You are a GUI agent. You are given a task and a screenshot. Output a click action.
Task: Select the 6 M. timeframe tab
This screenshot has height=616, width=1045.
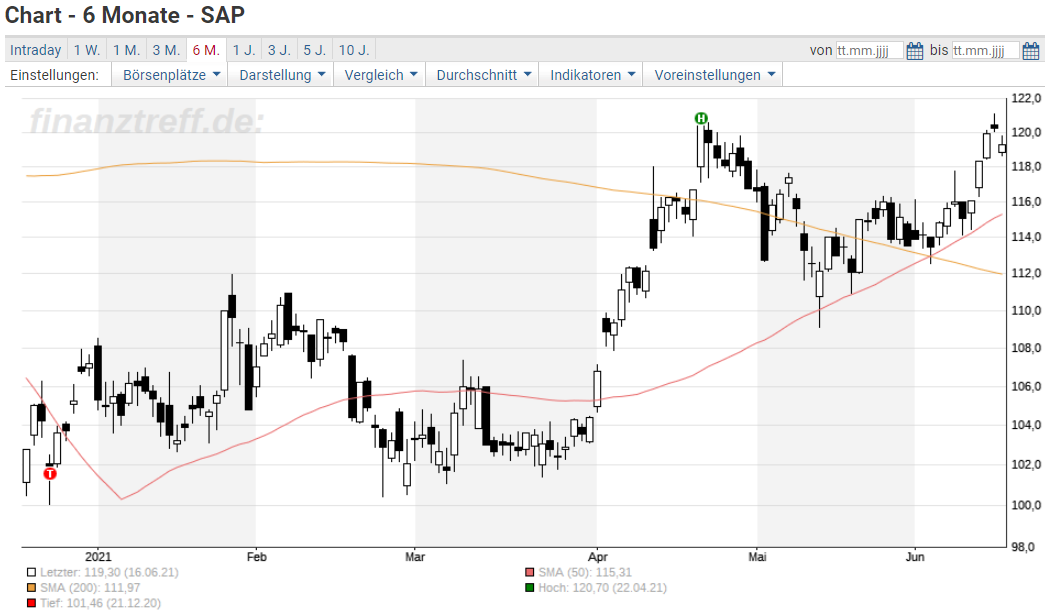[x=206, y=50]
